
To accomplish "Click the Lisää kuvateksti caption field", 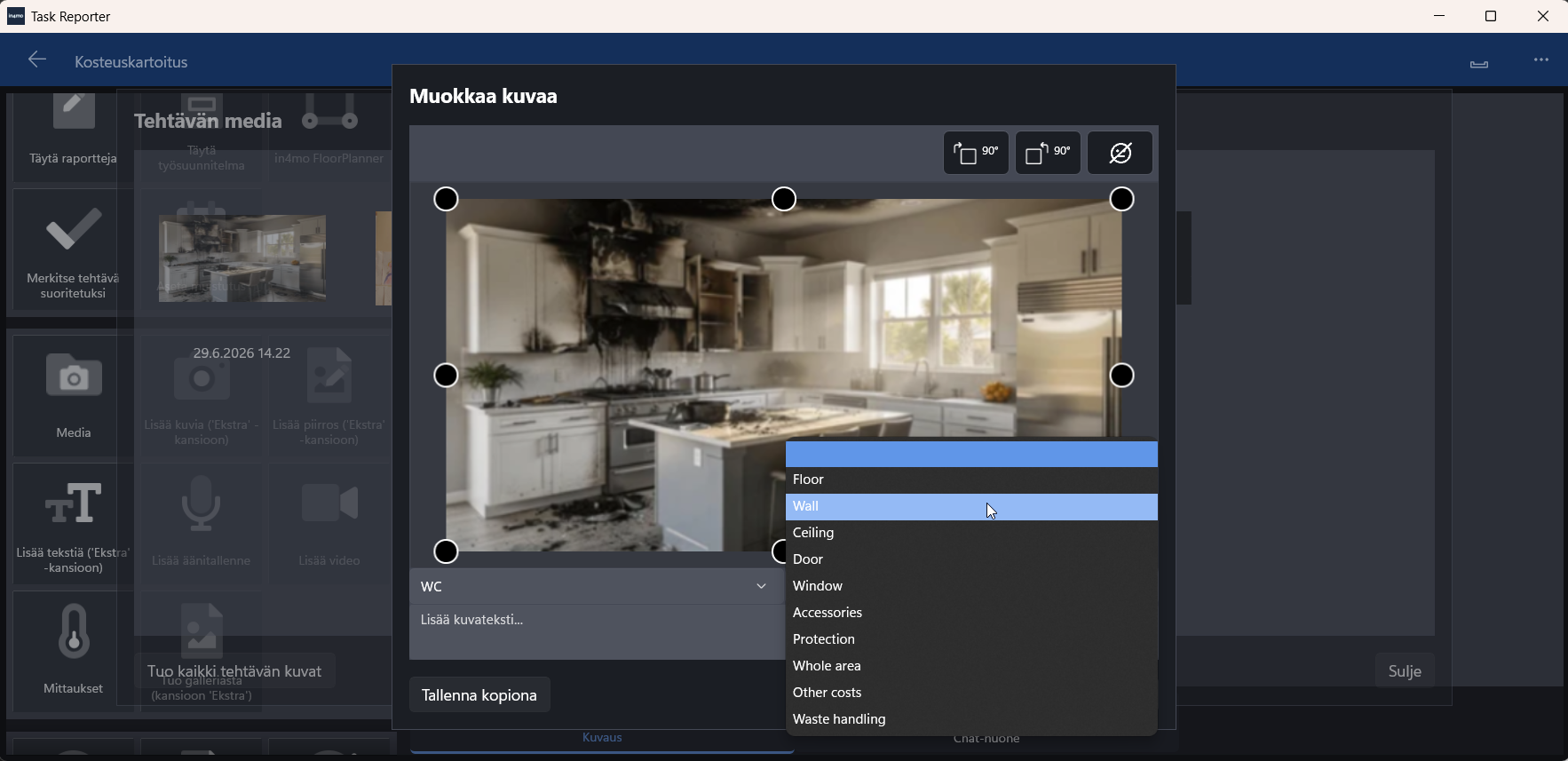I will click(x=597, y=631).
